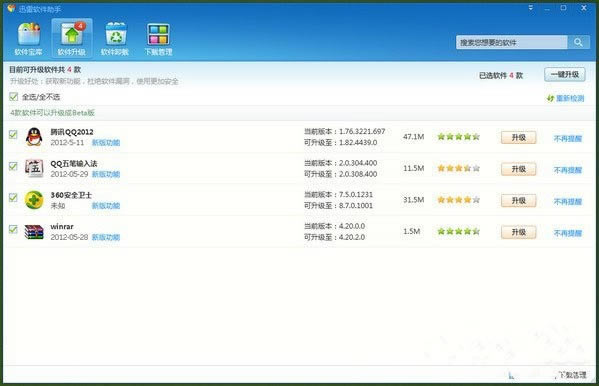Click the 腾讯QQ2012 penguin icon
The image size is (599, 386).
pos(34,137)
